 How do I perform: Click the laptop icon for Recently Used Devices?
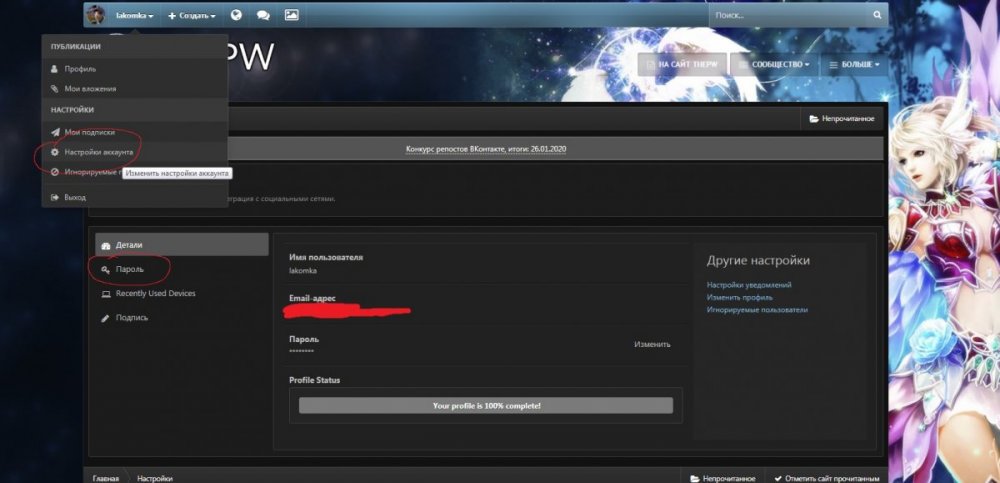click(x=105, y=294)
